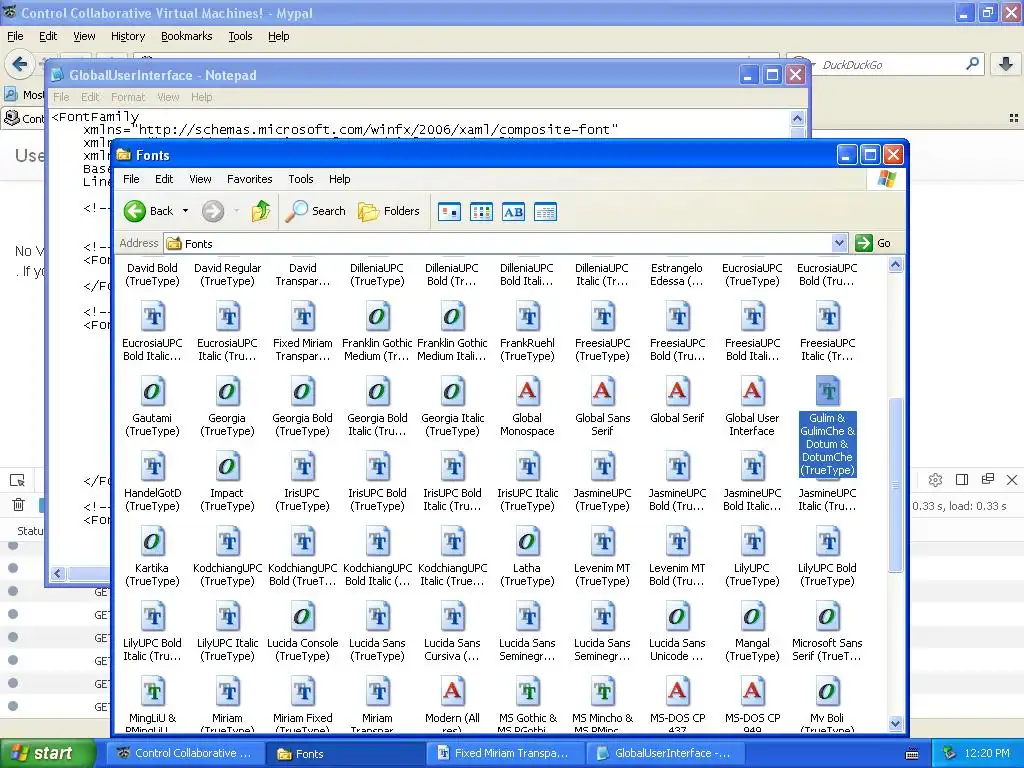
Task: Select the Mangal (TrueType) font icon
Action: pos(752,616)
